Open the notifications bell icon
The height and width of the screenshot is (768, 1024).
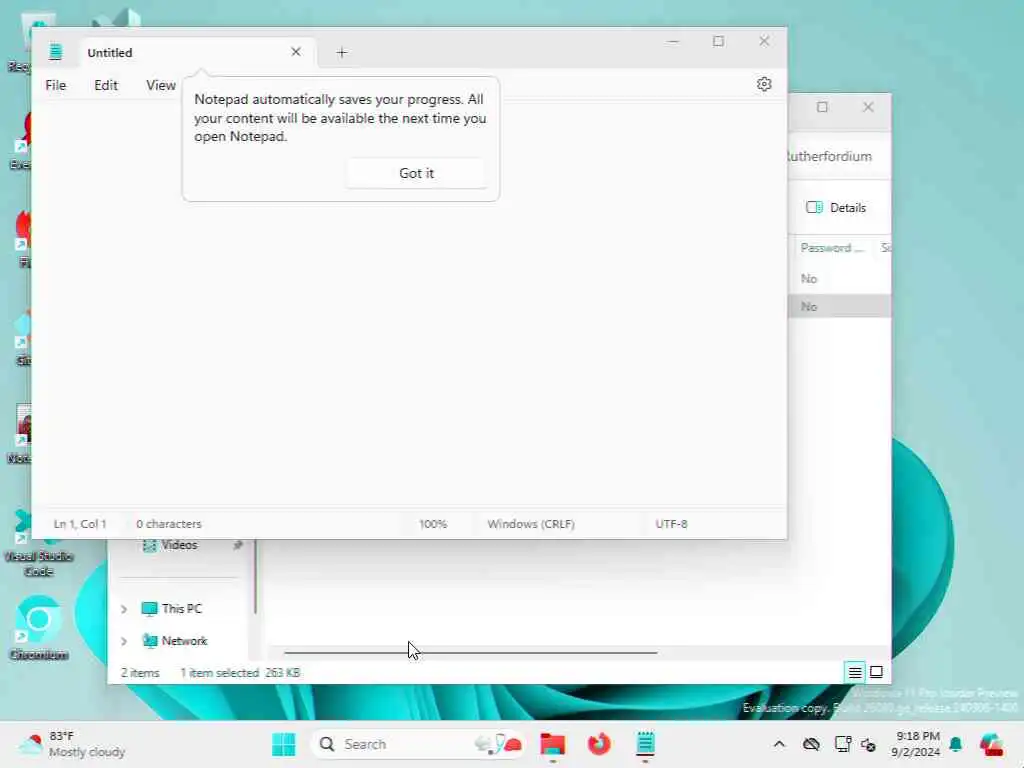pyautogui.click(x=956, y=744)
